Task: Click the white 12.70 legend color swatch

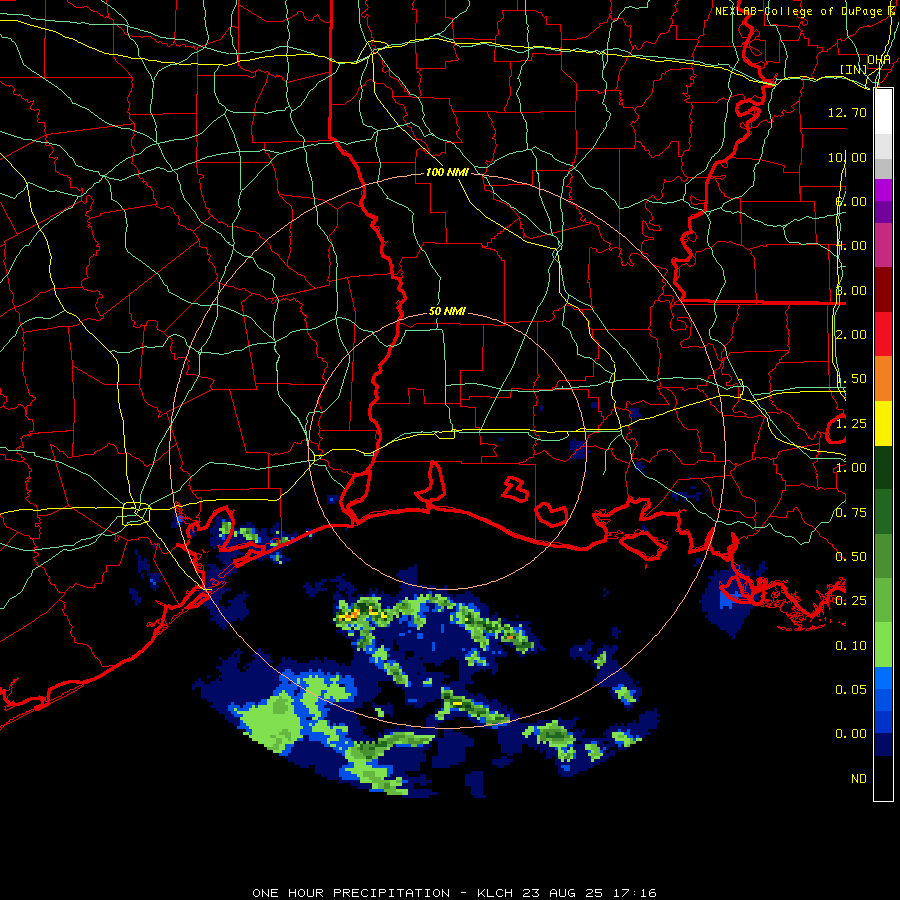Action: click(883, 111)
